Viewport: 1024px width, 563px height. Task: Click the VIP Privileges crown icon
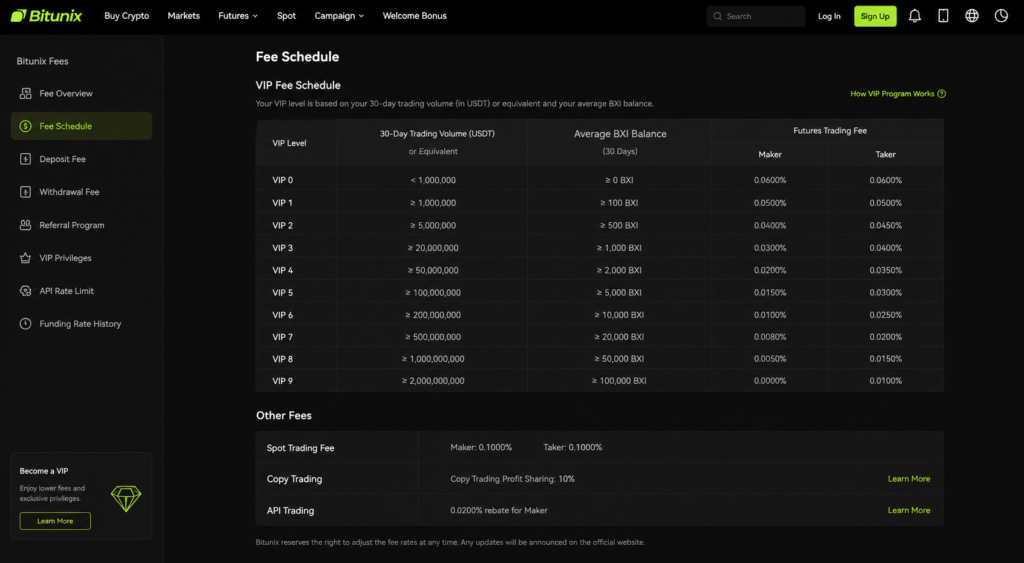25,258
